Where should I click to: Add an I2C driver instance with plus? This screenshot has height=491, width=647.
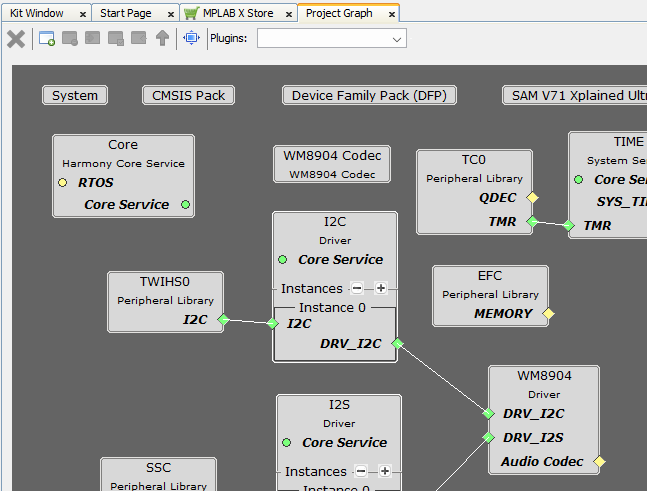(380, 288)
